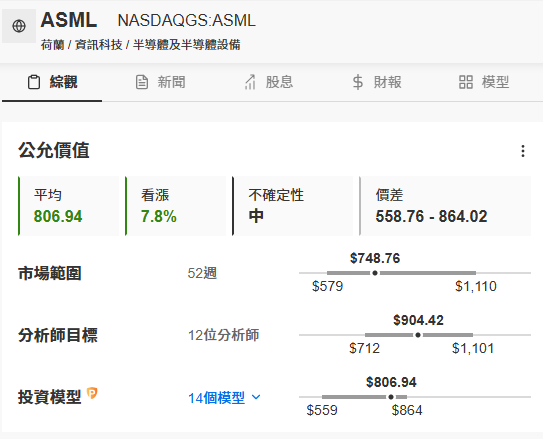Click the investment model slider marker $806.94

391,397
